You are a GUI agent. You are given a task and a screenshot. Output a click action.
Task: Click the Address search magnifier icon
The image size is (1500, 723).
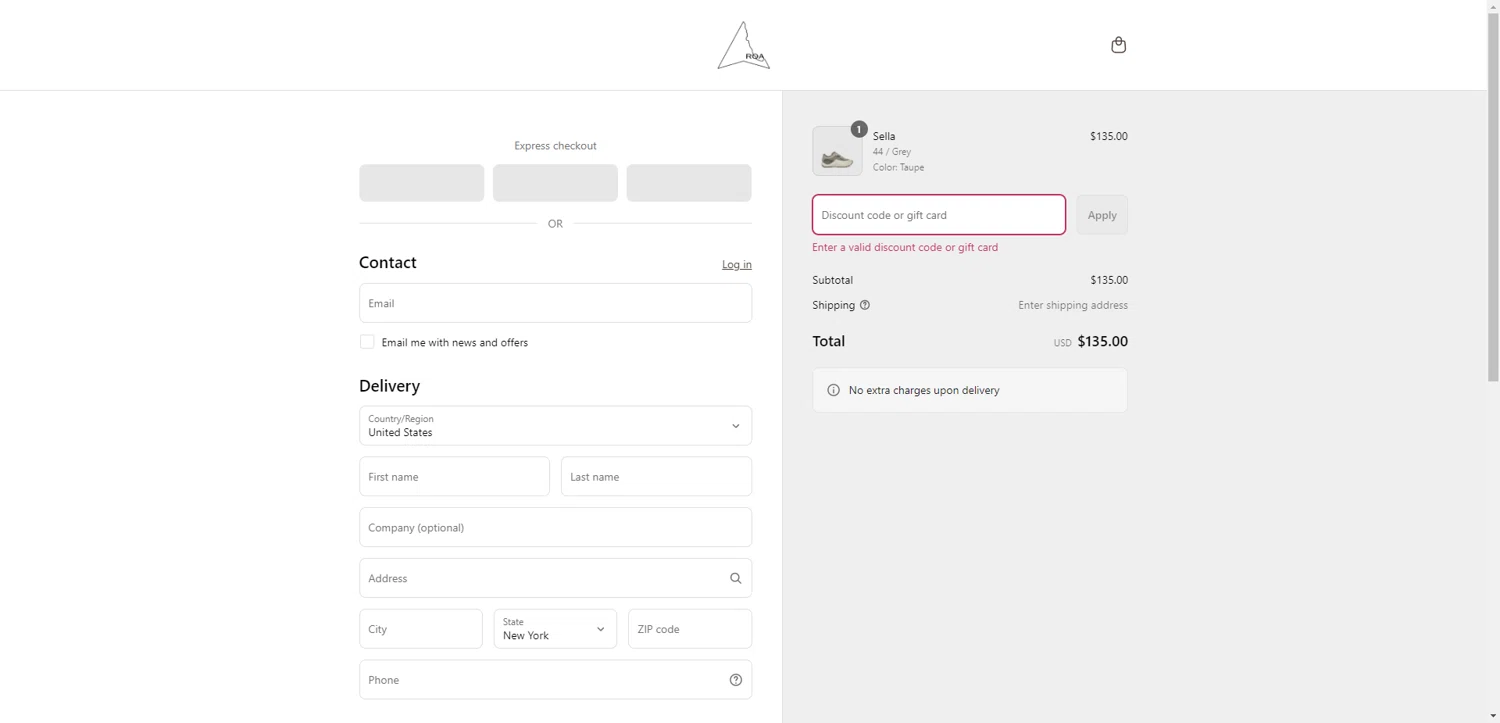(735, 578)
